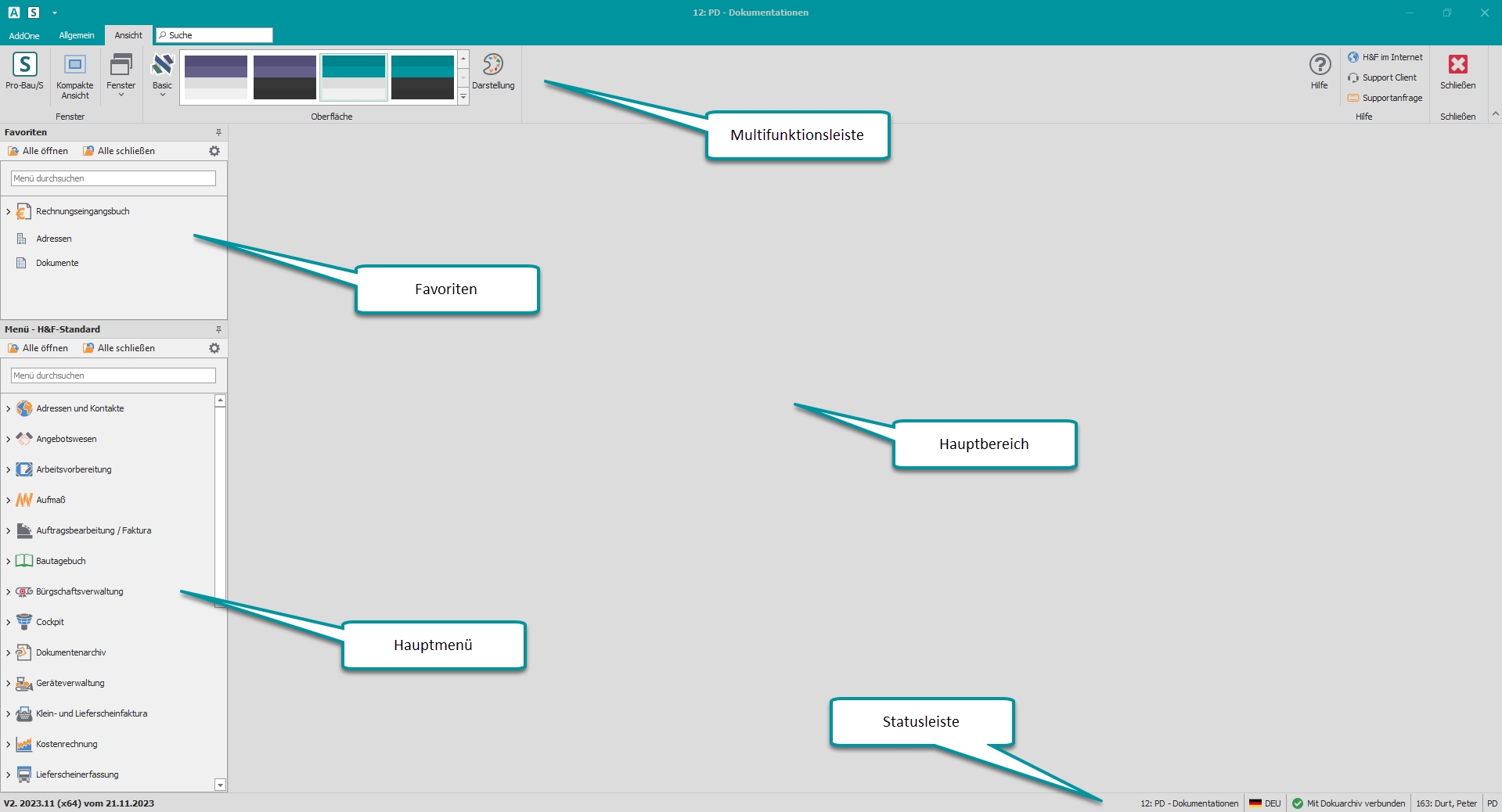Click the Aufmaß module icon

pos(24,500)
